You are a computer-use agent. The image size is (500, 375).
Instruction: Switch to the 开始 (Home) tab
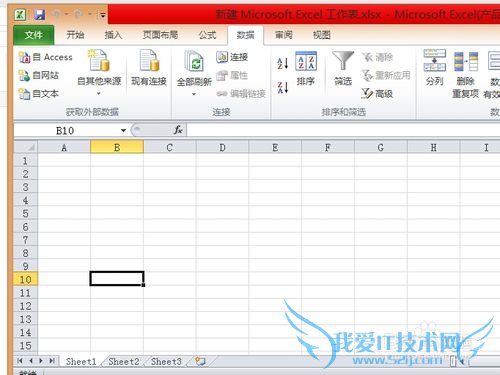pyautogui.click(x=75, y=35)
